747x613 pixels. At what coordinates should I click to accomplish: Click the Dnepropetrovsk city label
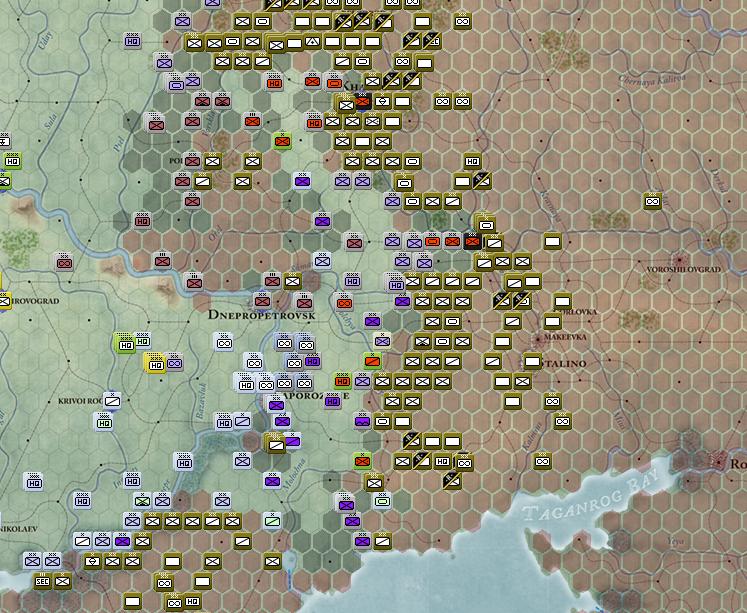(x=262, y=315)
